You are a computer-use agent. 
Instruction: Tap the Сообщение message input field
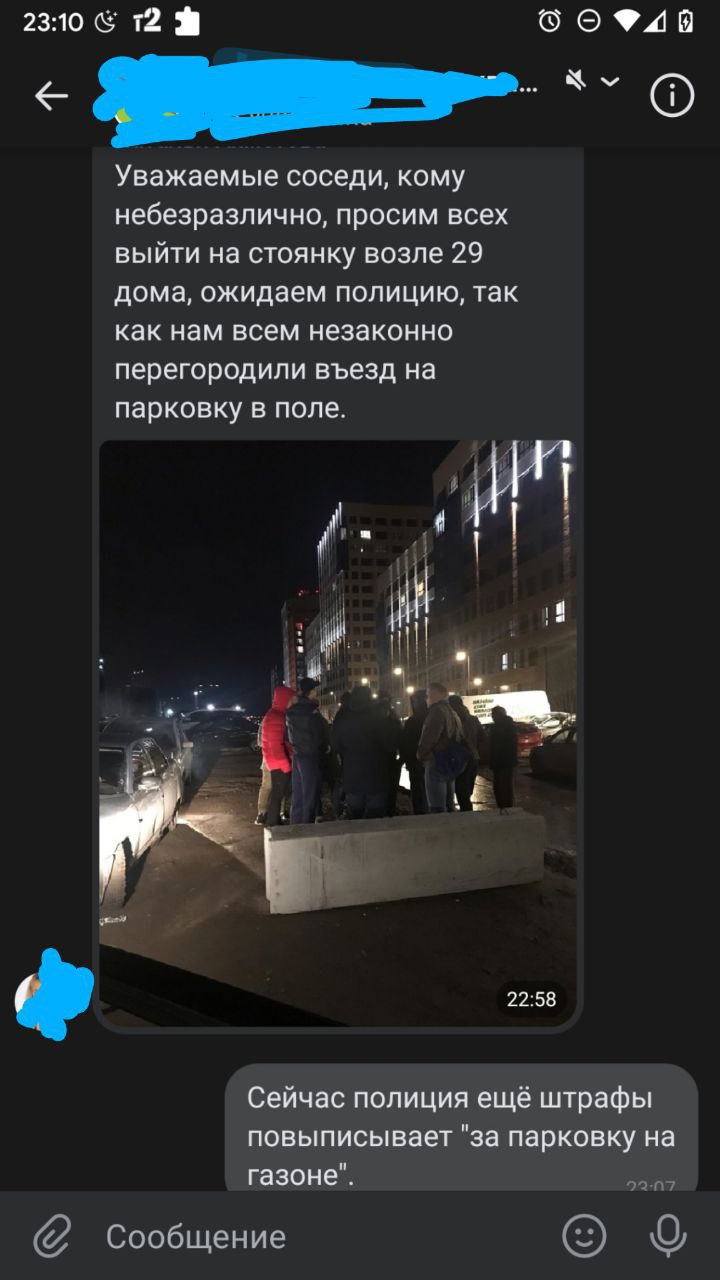320,1236
